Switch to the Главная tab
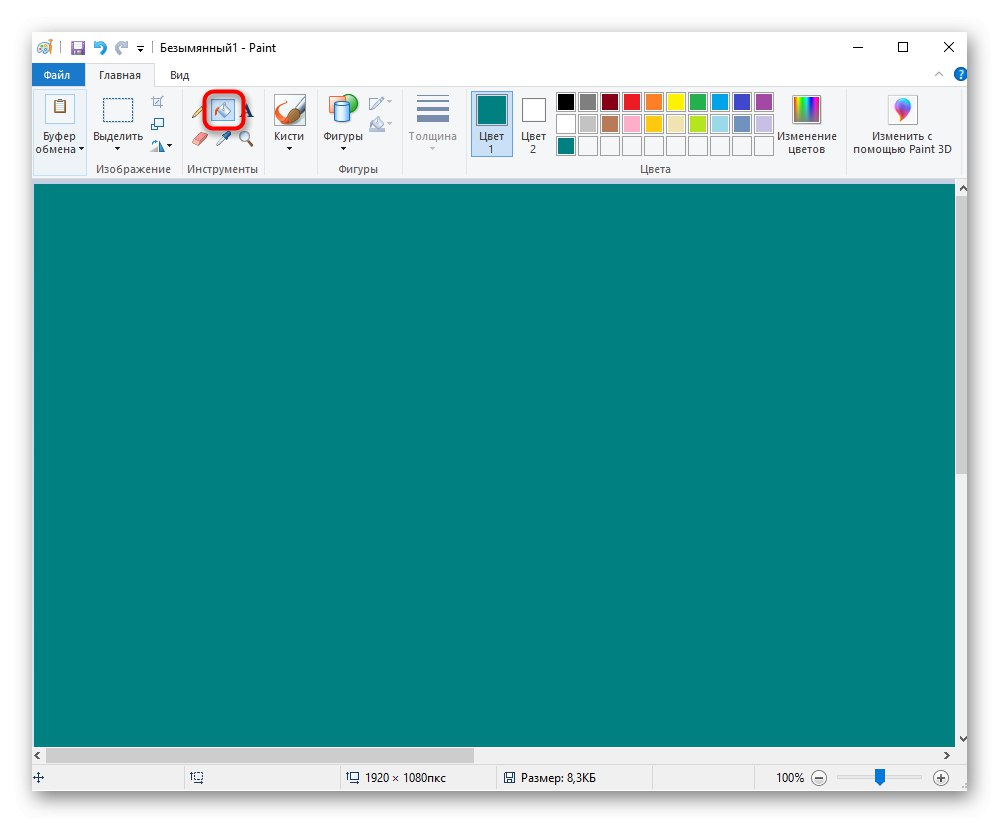Screen dimensions: 999x823 [120, 75]
